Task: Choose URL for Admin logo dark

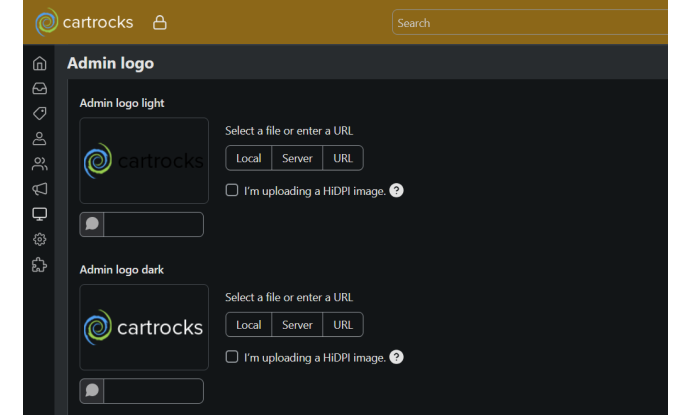Action: tap(343, 325)
